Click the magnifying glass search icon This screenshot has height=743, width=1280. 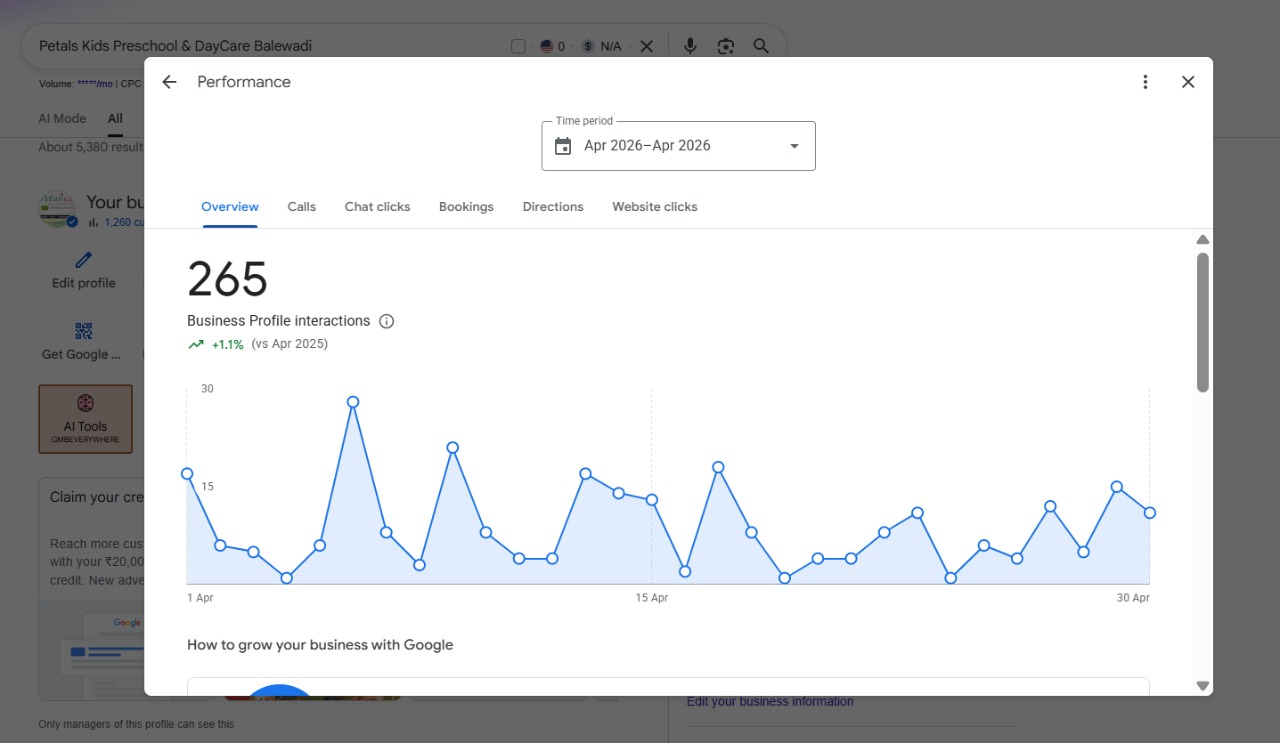pyautogui.click(x=761, y=46)
